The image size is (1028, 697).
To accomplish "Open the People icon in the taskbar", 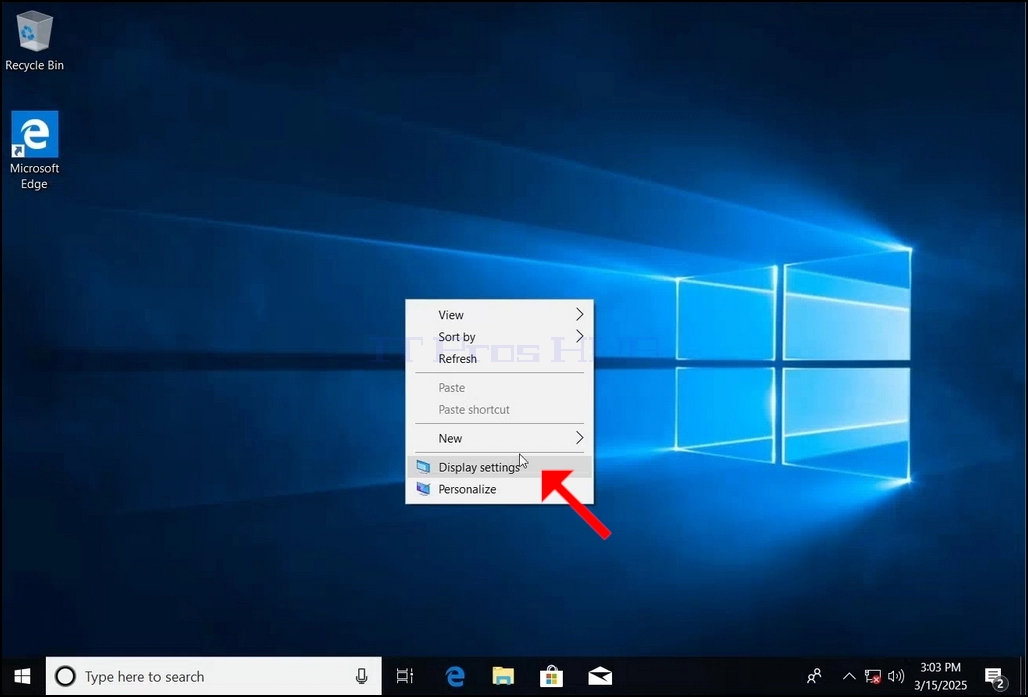I will (x=814, y=676).
